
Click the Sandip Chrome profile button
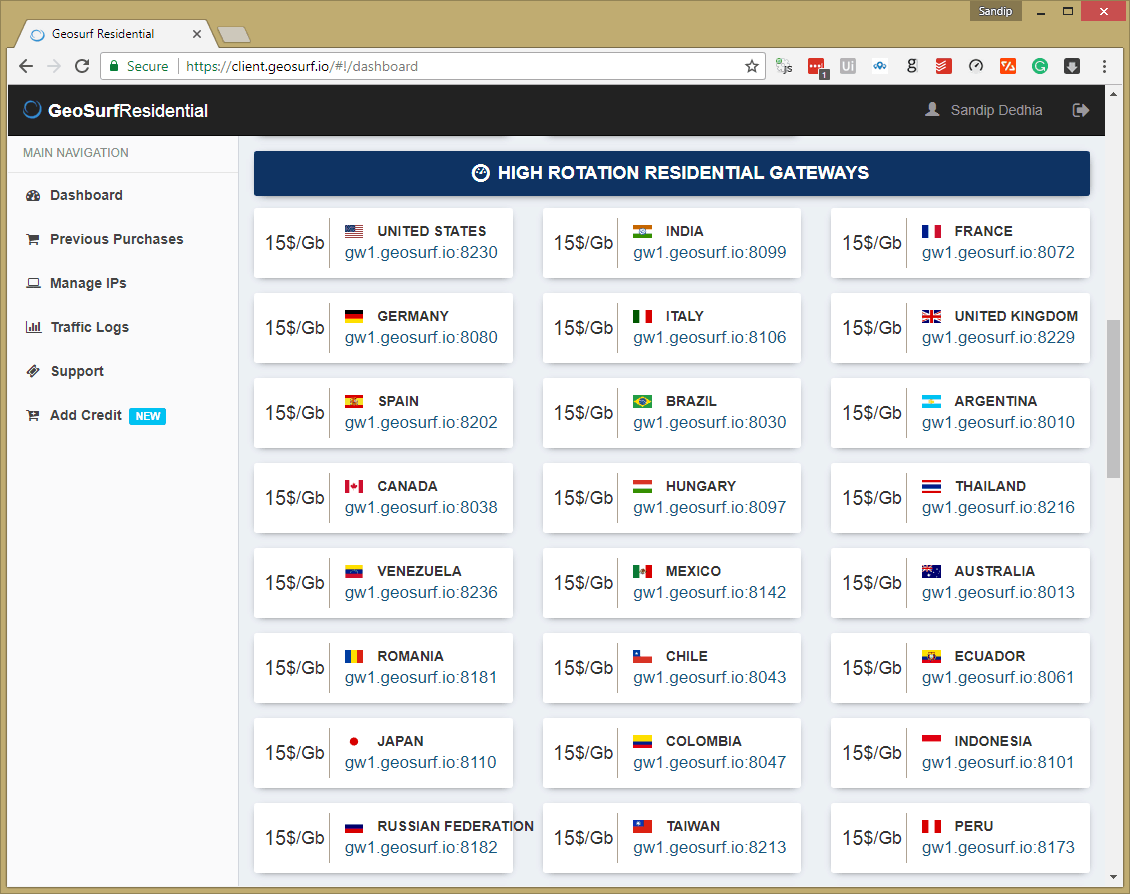click(x=995, y=11)
